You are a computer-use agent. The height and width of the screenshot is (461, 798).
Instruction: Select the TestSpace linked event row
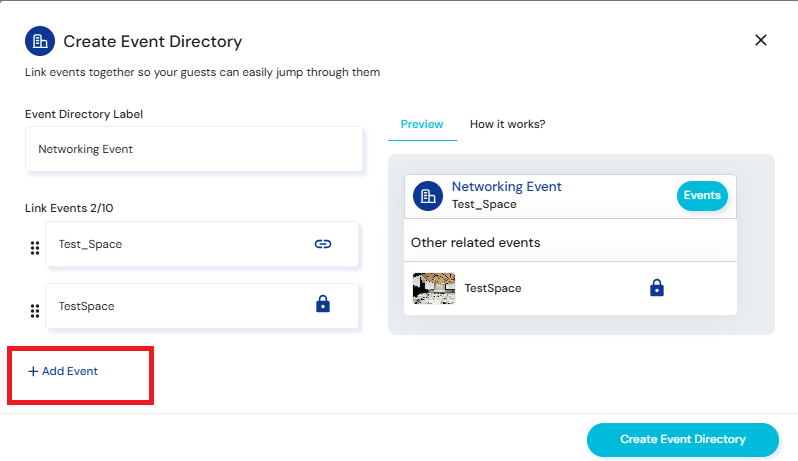(x=180, y=306)
